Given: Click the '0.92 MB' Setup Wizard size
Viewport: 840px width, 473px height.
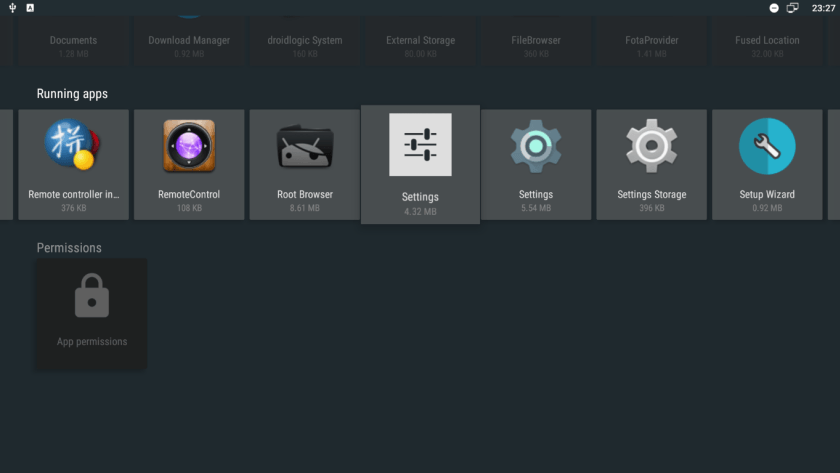Looking at the screenshot, I should [767, 208].
